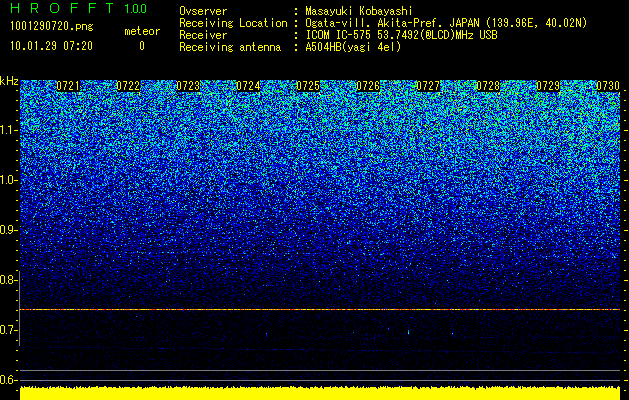Select the A504HB(yagi 4el) antenna text
The height and width of the screenshot is (400, 629).
(x=353, y=47)
